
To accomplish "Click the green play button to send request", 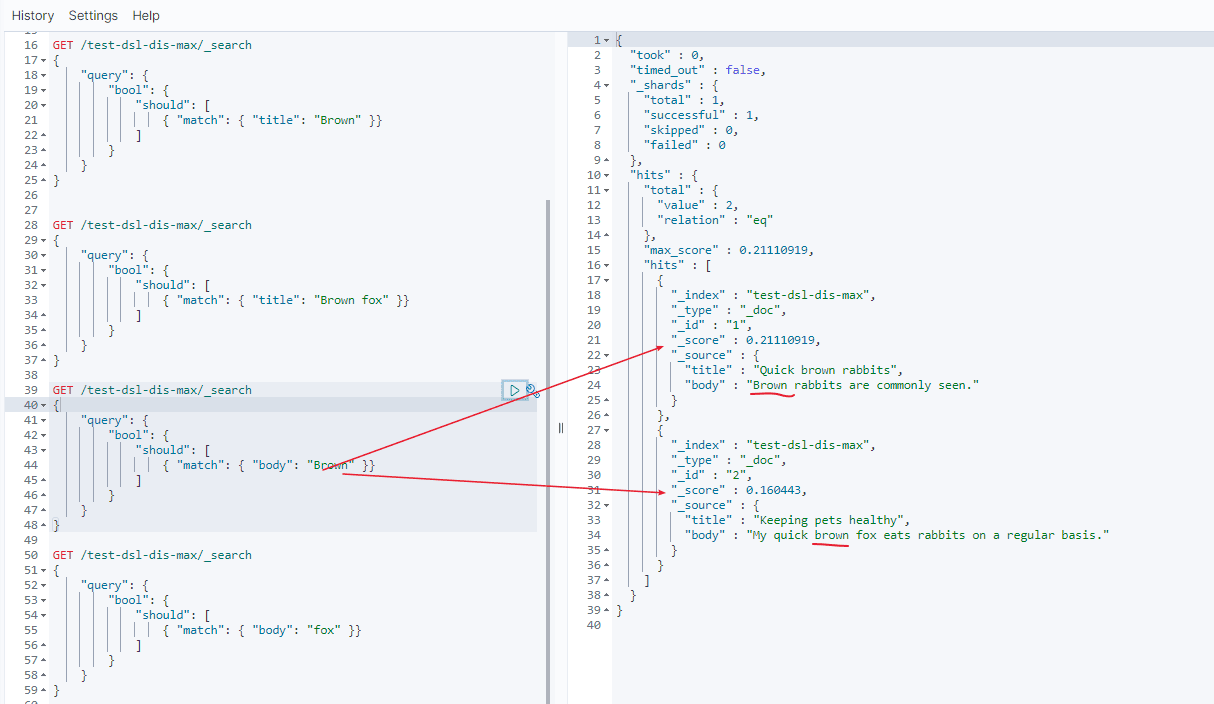I will pos(514,390).
